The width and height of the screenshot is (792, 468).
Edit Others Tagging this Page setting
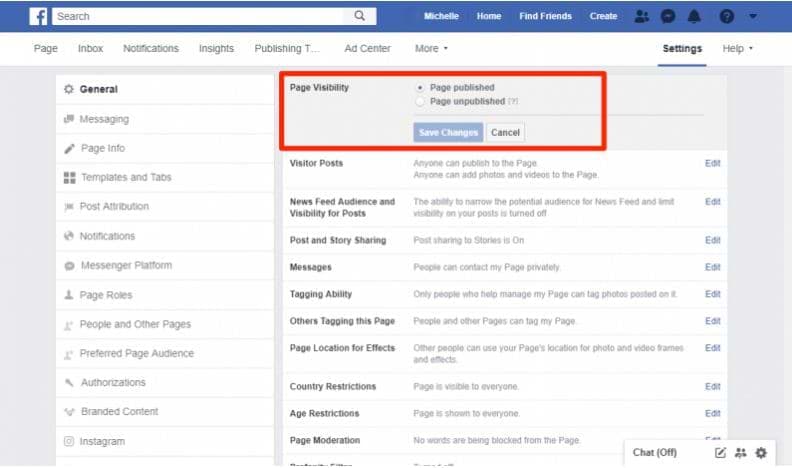[x=712, y=321]
